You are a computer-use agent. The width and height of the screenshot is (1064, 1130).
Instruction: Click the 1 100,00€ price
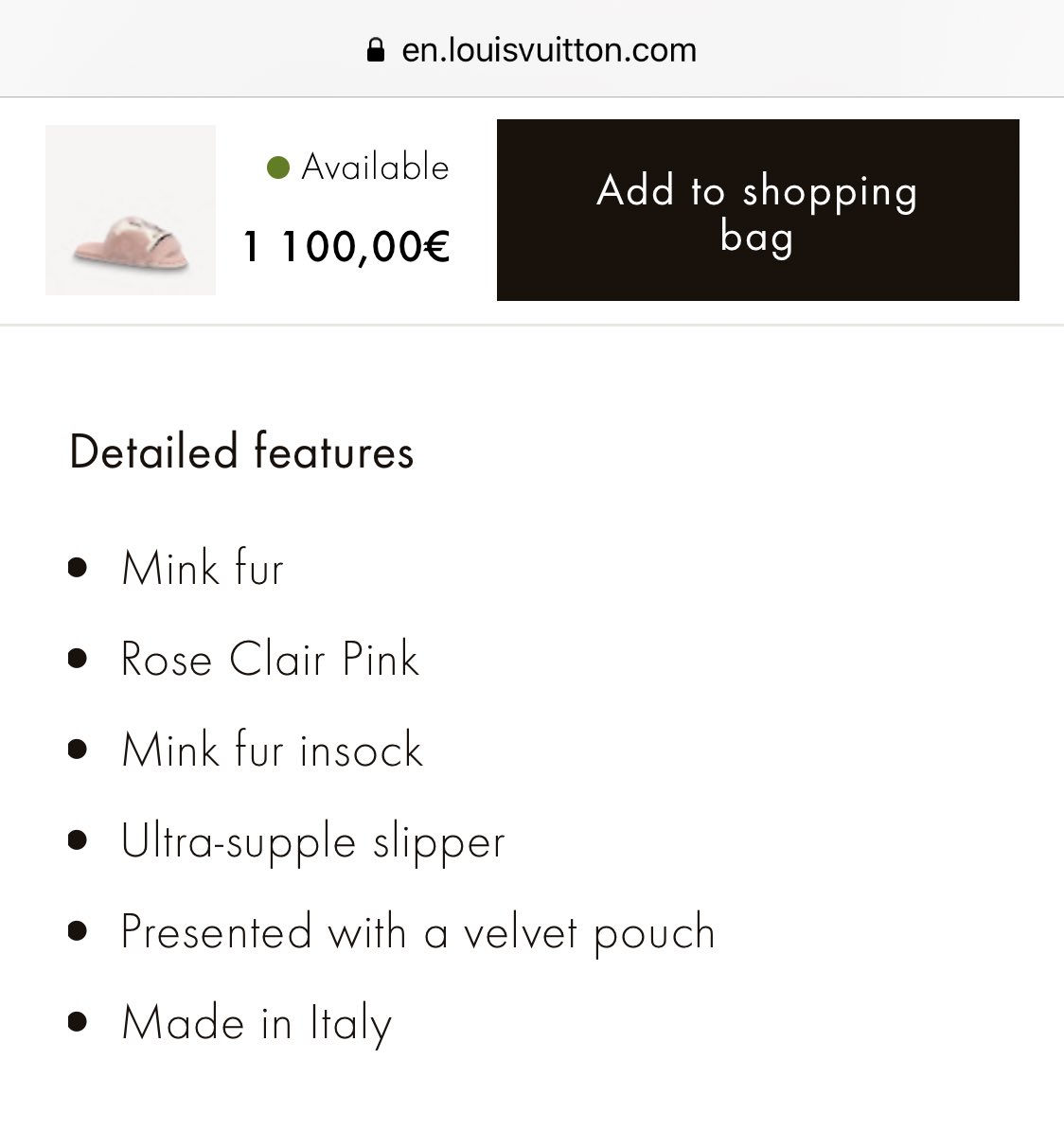click(x=346, y=247)
